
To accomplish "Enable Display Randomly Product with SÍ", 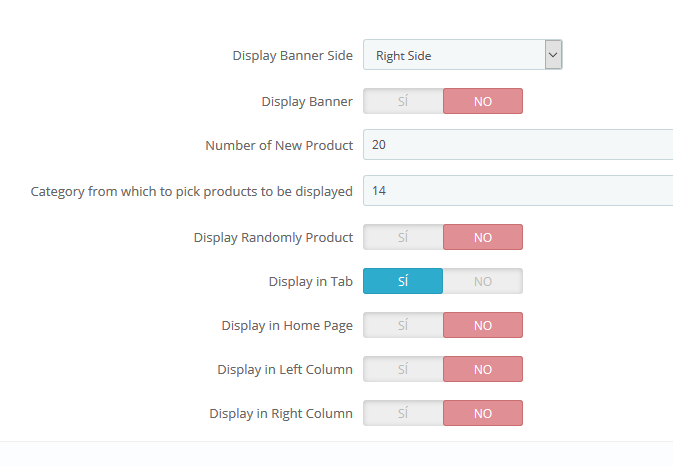I will coord(403,237).
